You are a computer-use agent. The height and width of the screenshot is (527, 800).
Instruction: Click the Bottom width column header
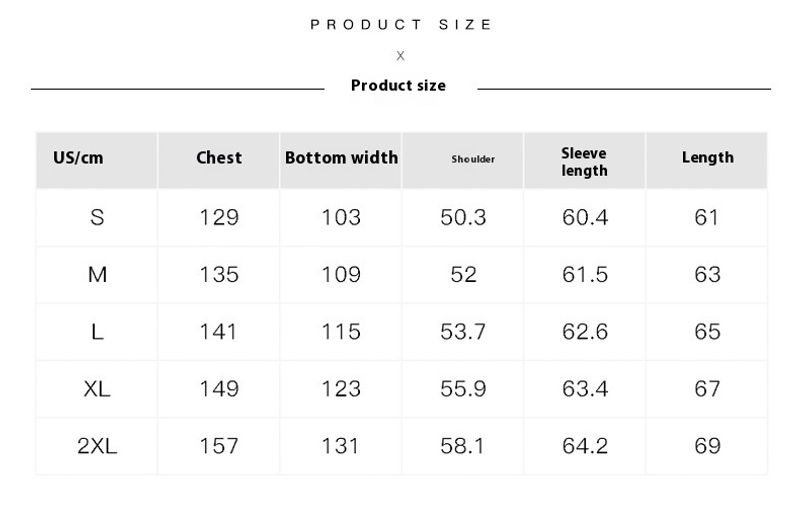pyautogui.click(x=341, y=157)
